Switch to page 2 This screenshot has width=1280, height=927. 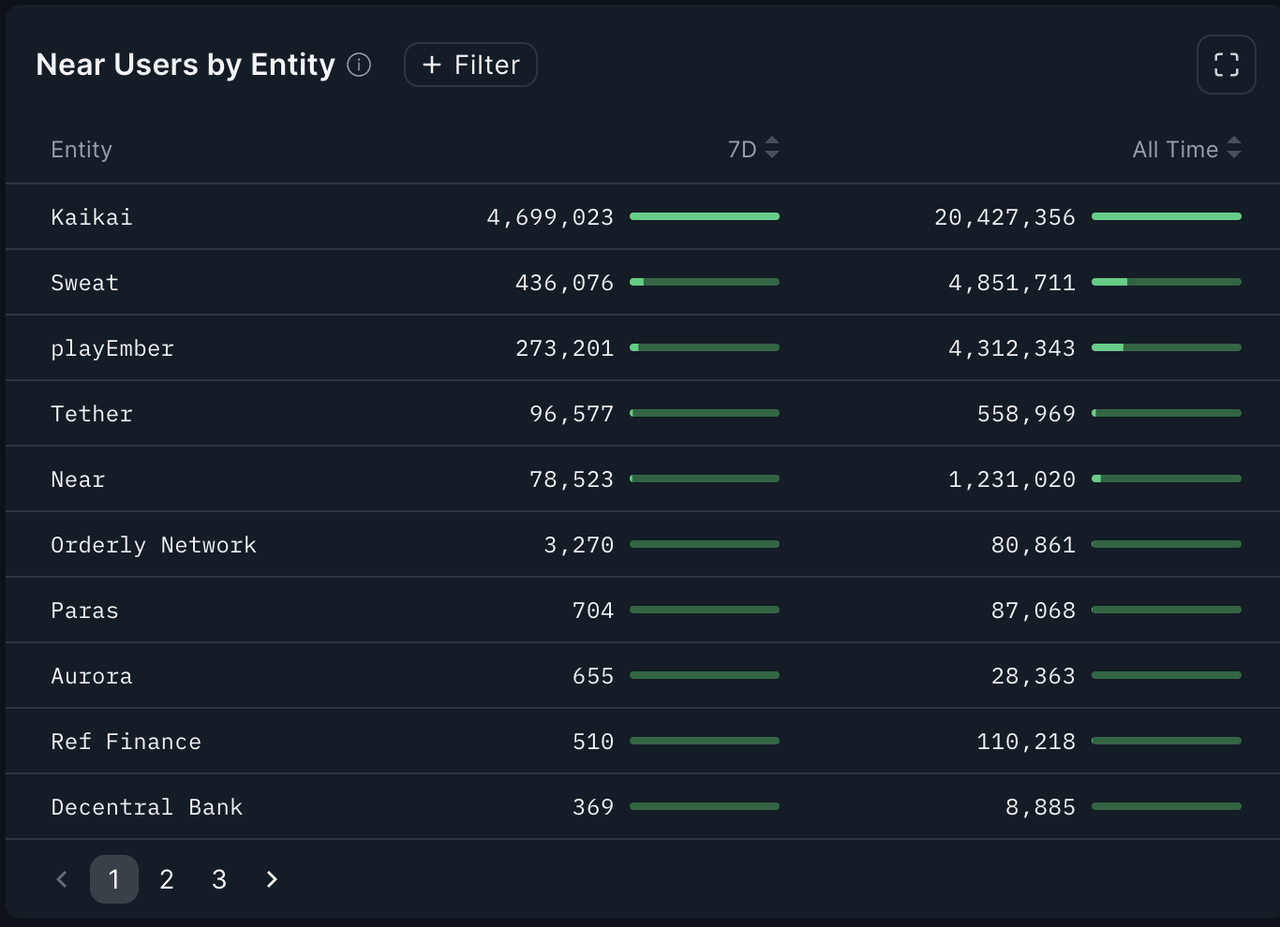click(x=166, y=879)
